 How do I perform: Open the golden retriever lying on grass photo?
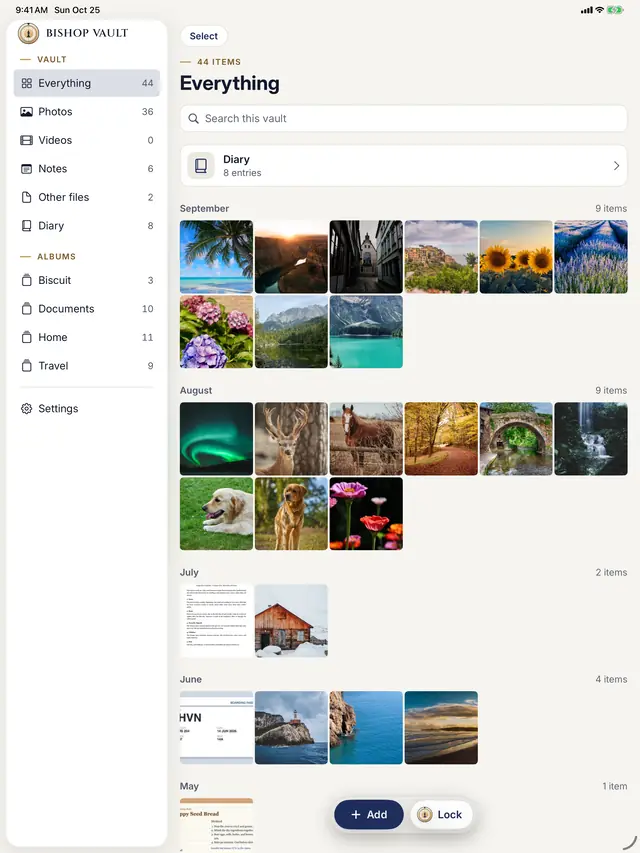[x=217, y=514]
